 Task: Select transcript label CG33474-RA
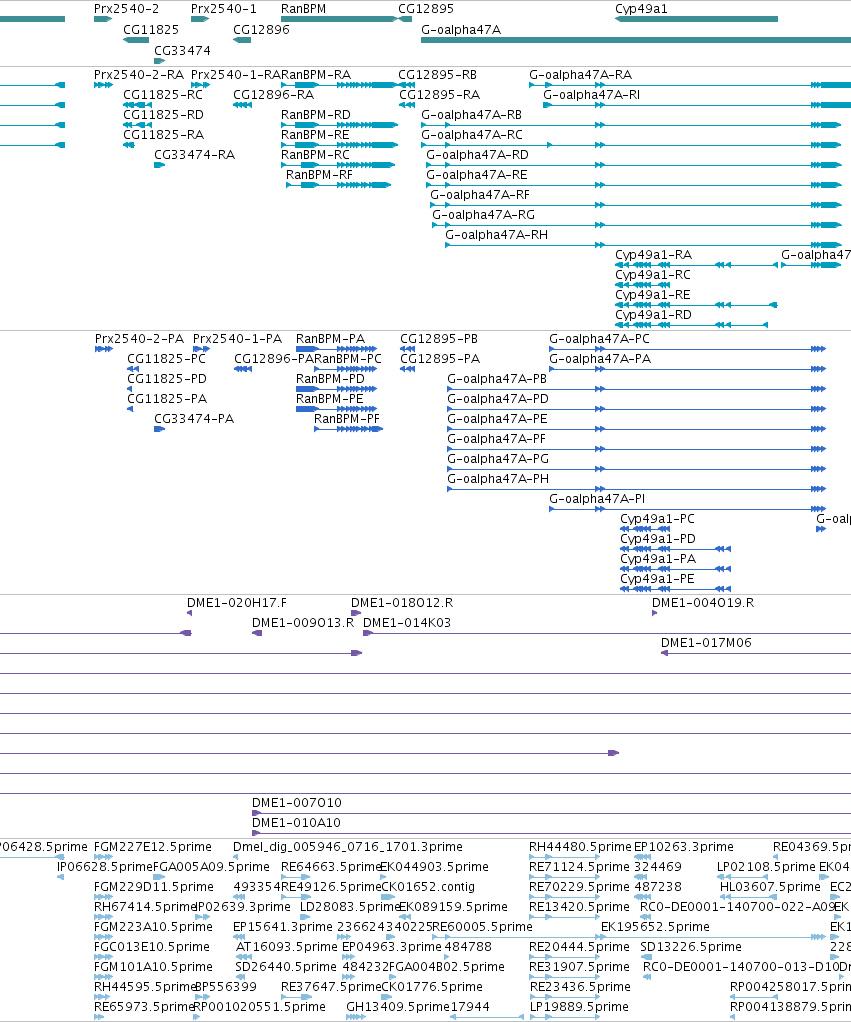tap(195, 155)
